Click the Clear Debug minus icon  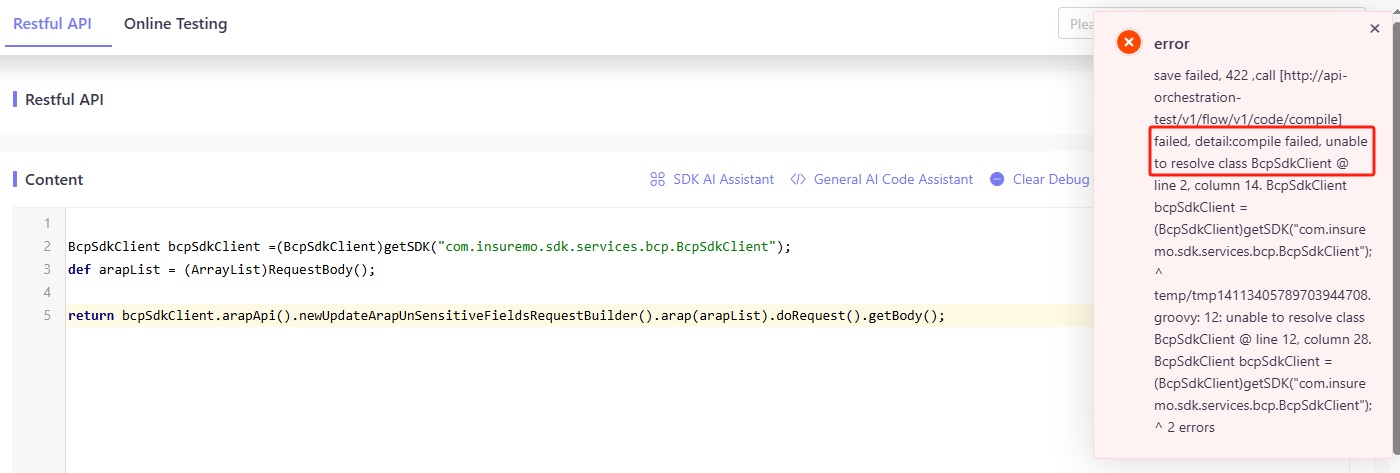(997, 179)
